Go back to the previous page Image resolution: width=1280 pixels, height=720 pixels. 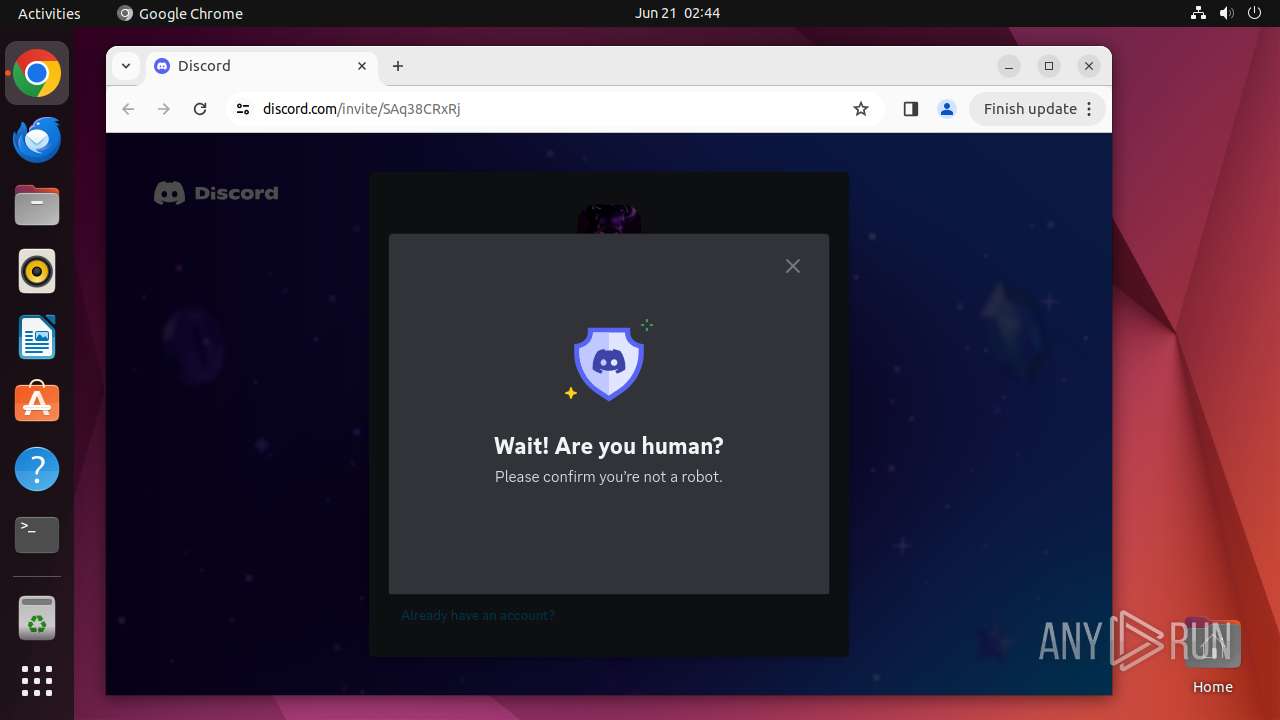click(128, 109)
